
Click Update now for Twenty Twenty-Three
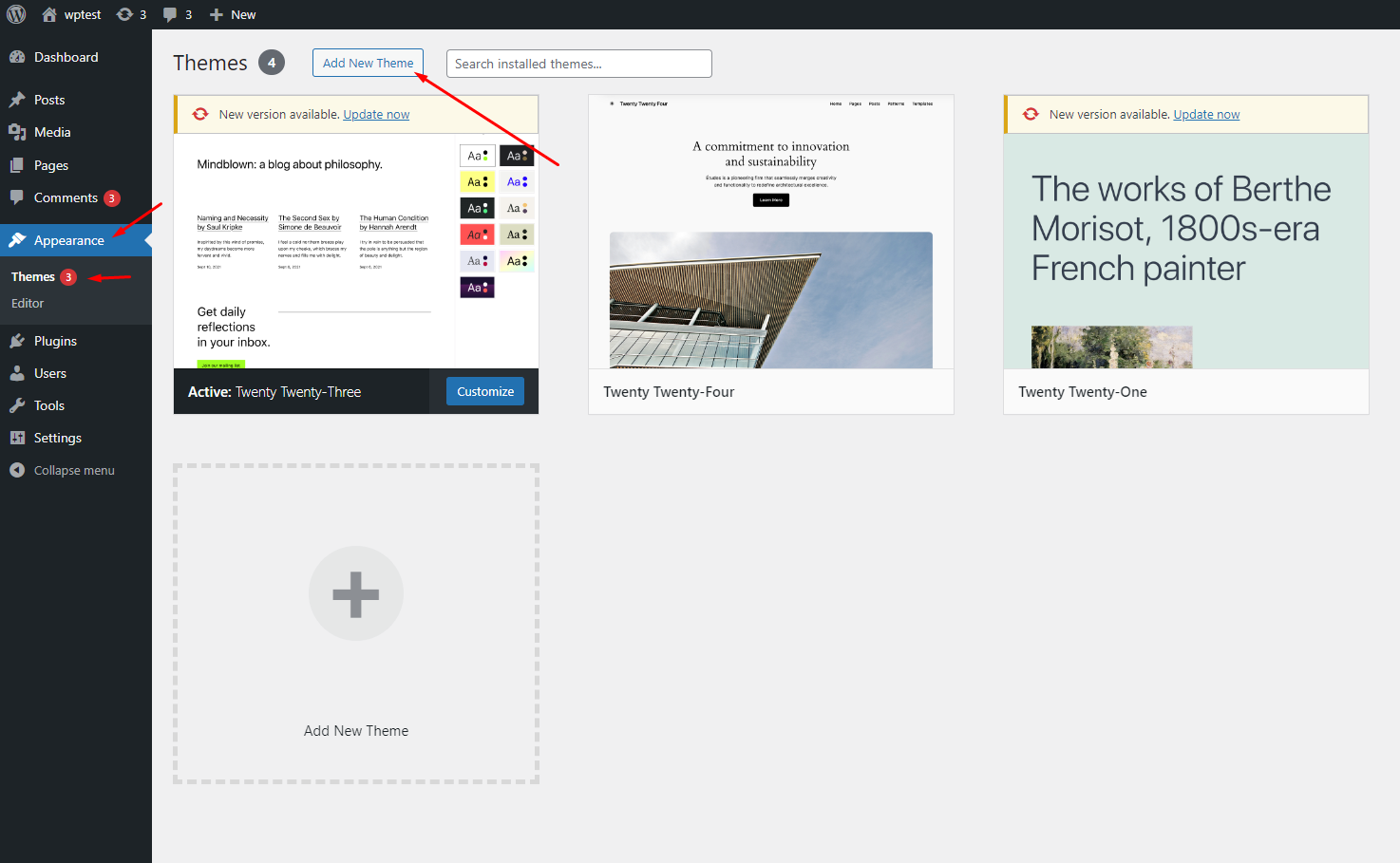[x=376, y=114]
